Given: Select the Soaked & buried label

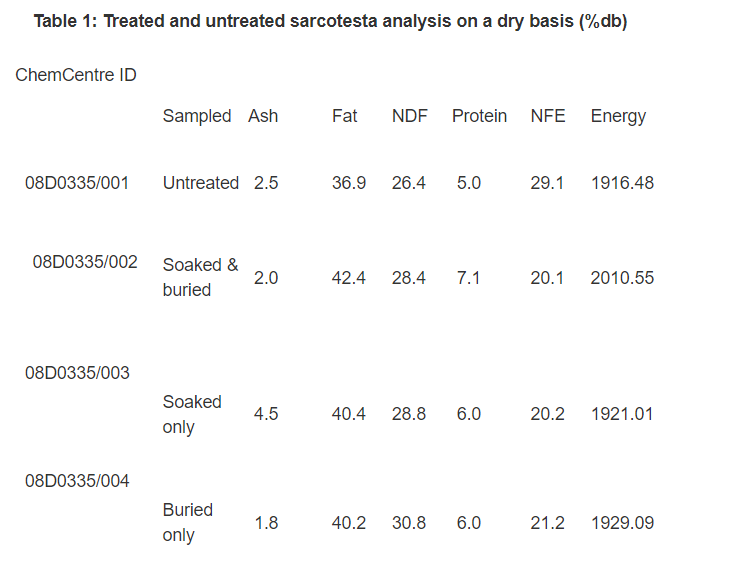Looking at the screenshot, I should pyautogui.click(x=200, y=278).
